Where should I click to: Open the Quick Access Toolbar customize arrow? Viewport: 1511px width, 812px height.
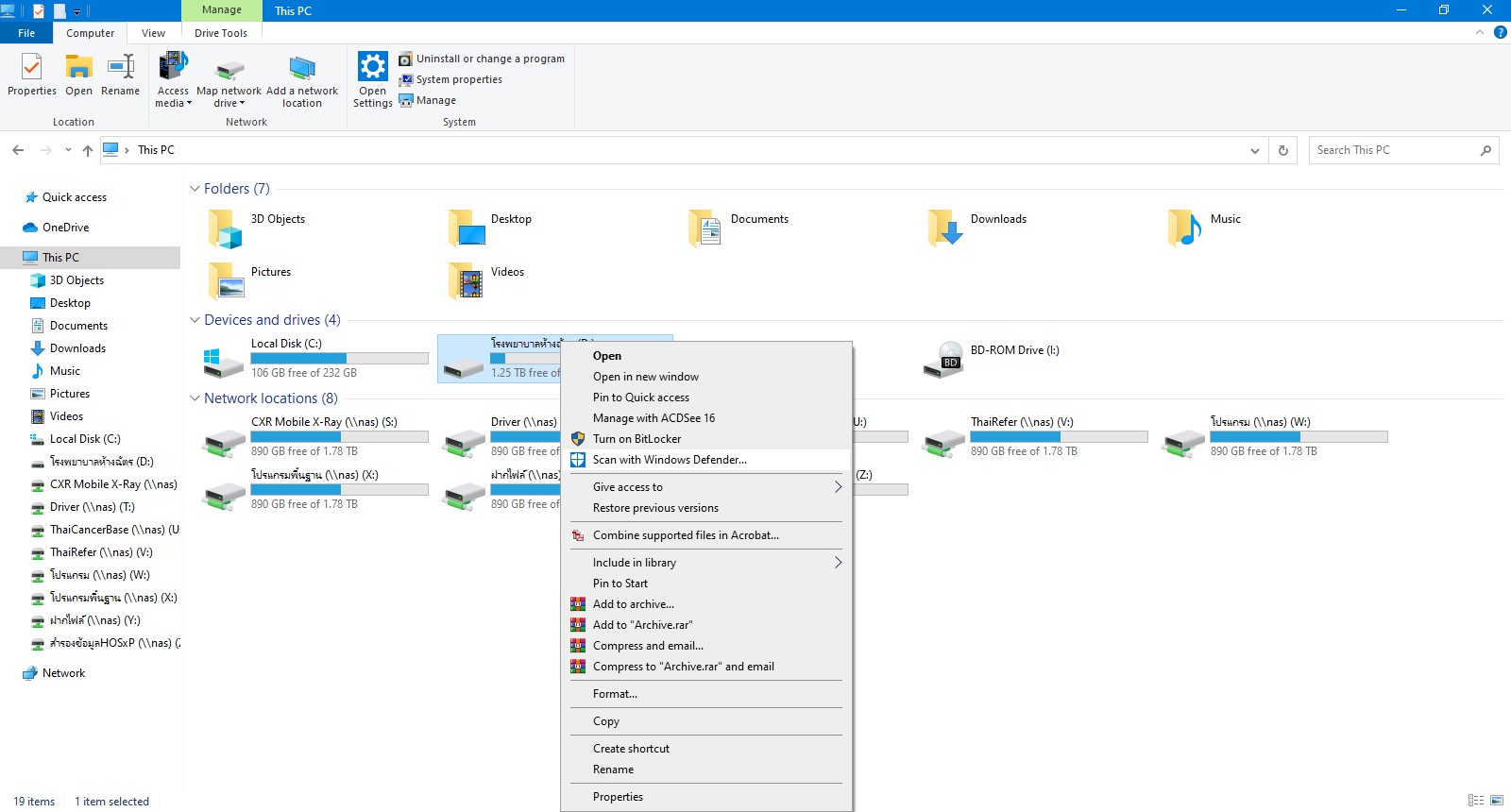[77, 11]
